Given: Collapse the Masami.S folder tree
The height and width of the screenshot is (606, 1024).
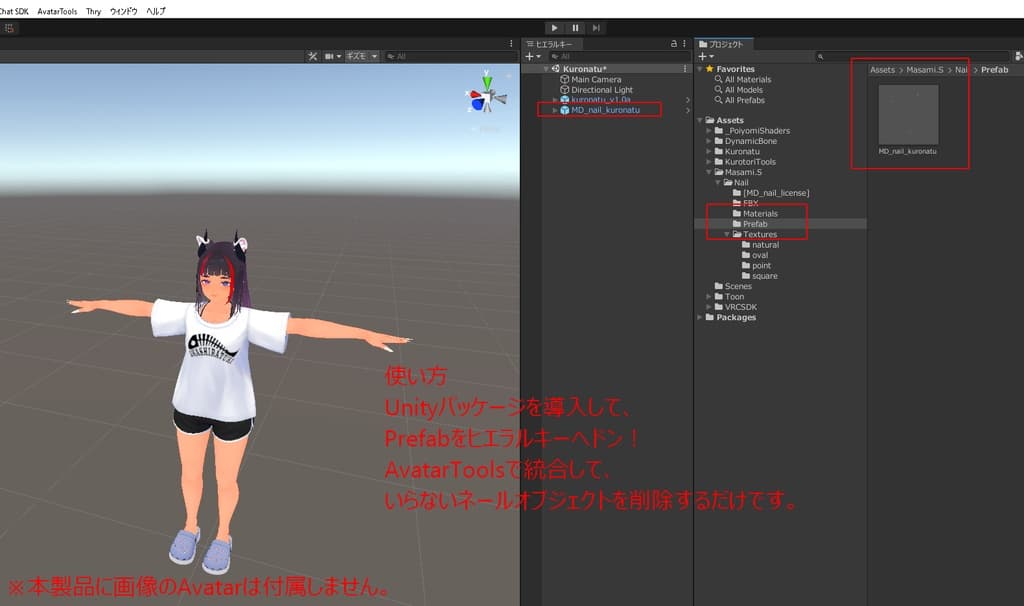Looking at the screenshot, I should 707,171.
